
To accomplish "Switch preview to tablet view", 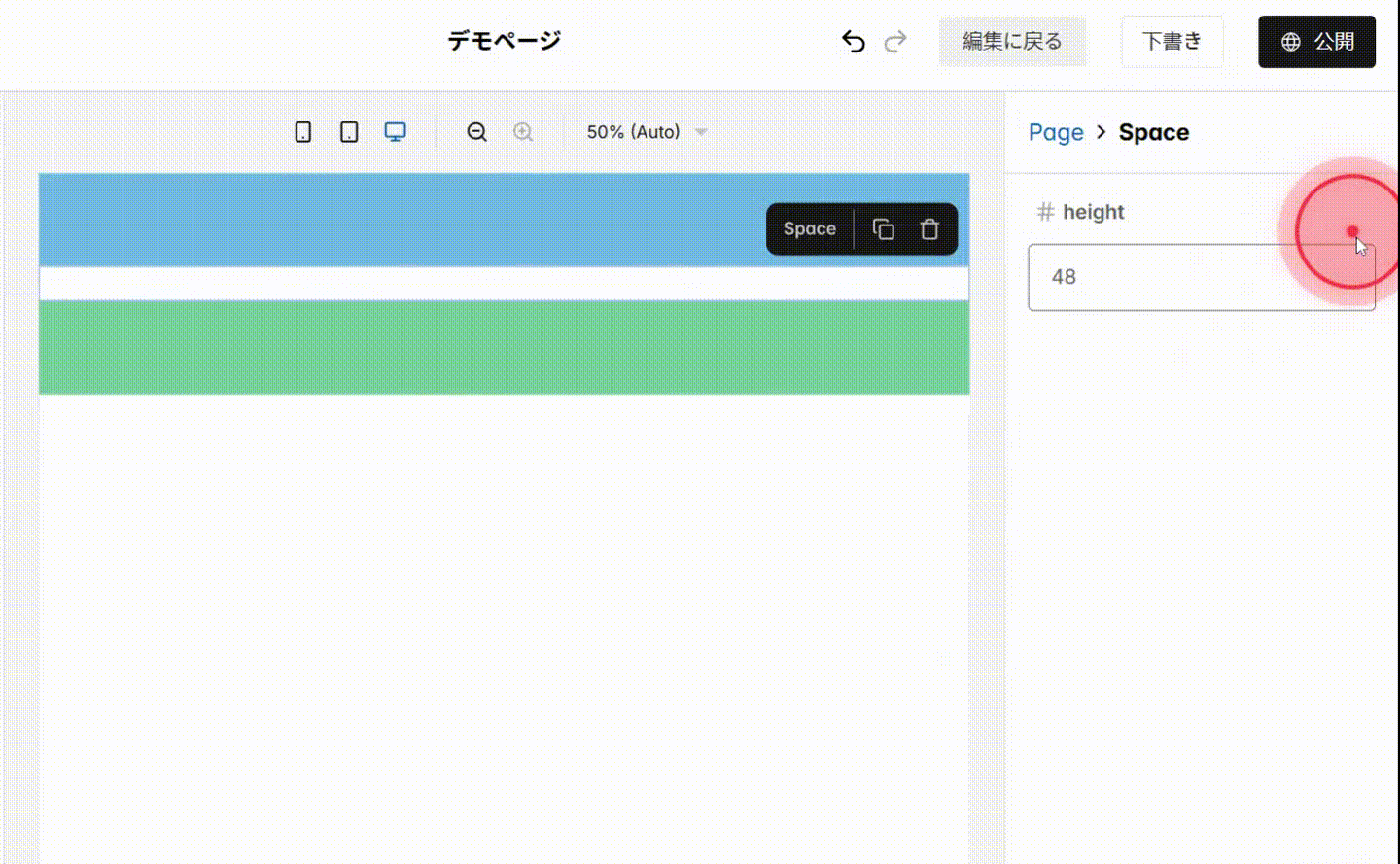I will click(x=348, y=131).
